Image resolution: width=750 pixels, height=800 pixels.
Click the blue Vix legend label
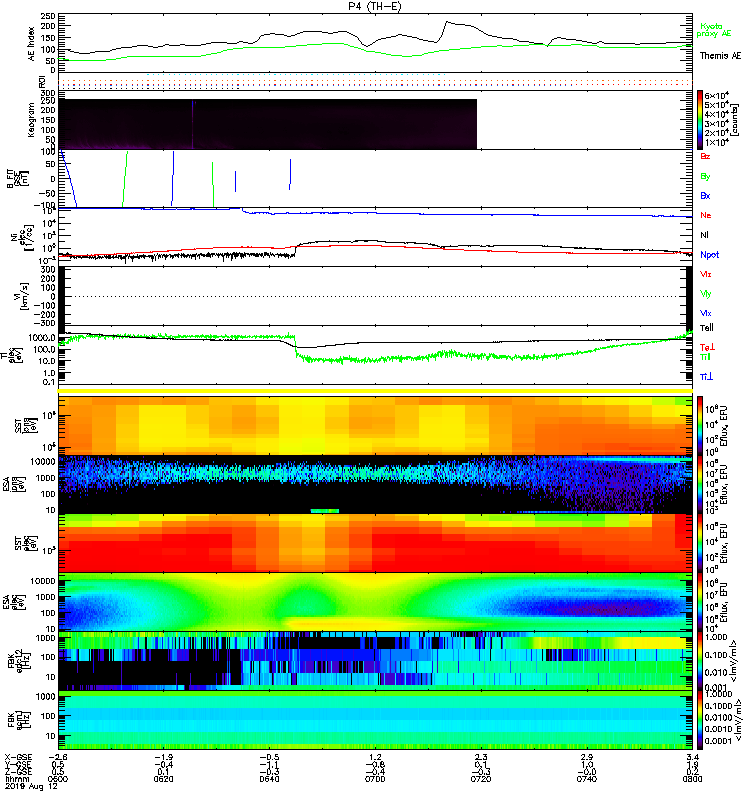[x=706, y=313]
